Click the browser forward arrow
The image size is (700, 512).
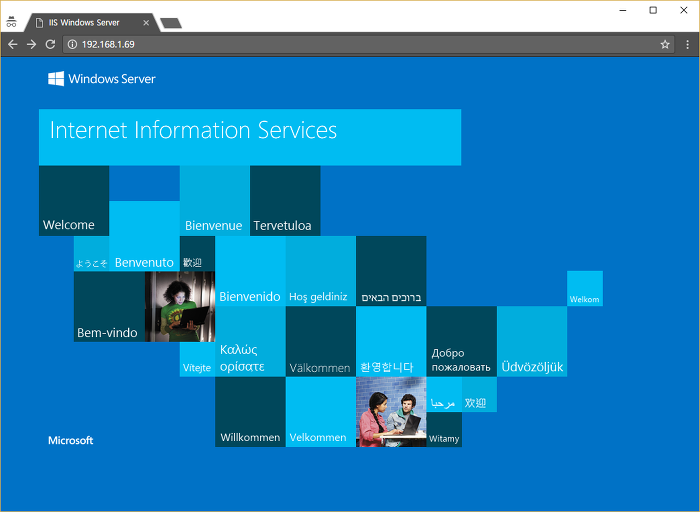point(31,44)
